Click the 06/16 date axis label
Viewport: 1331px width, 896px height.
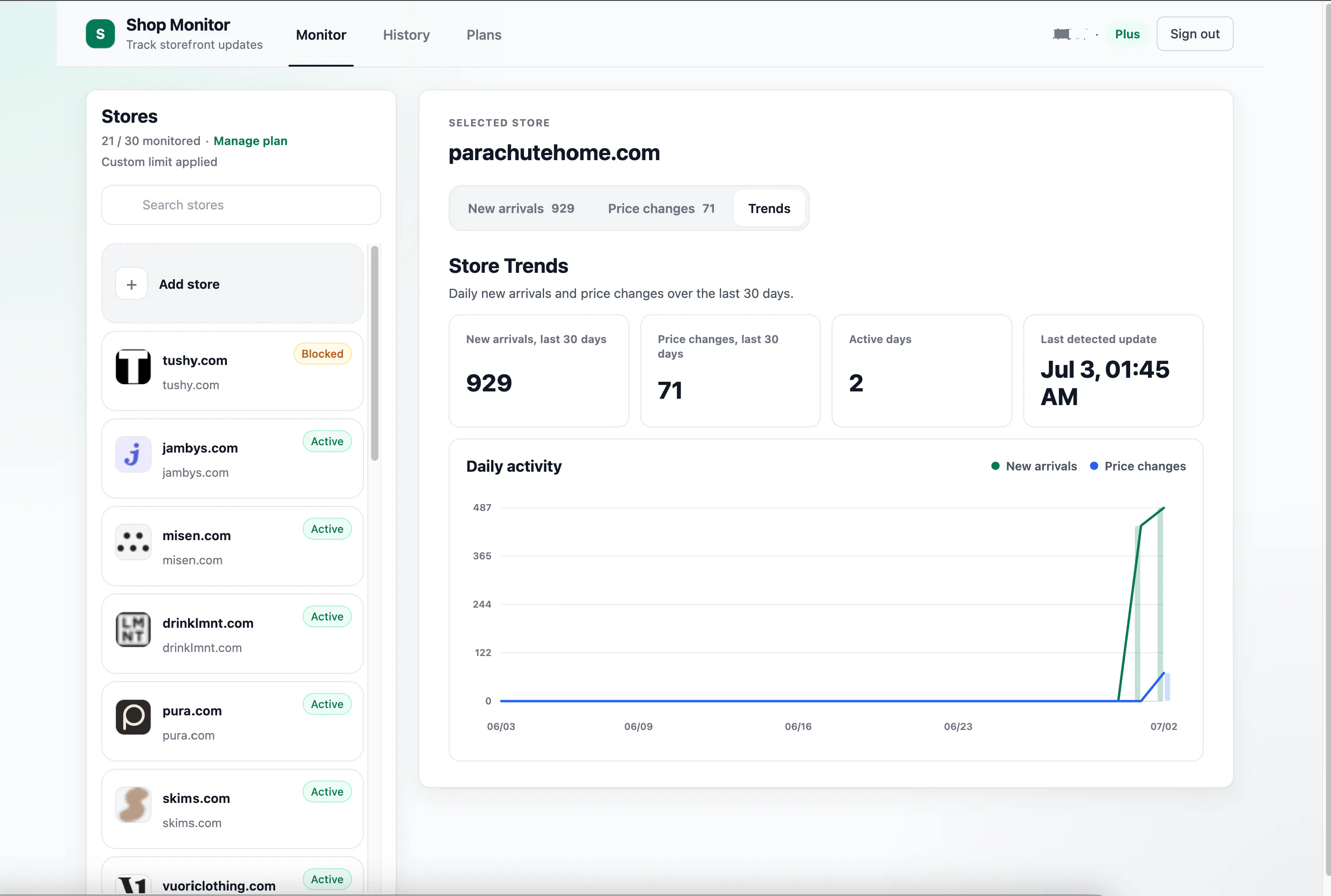(x=797, y=726)
